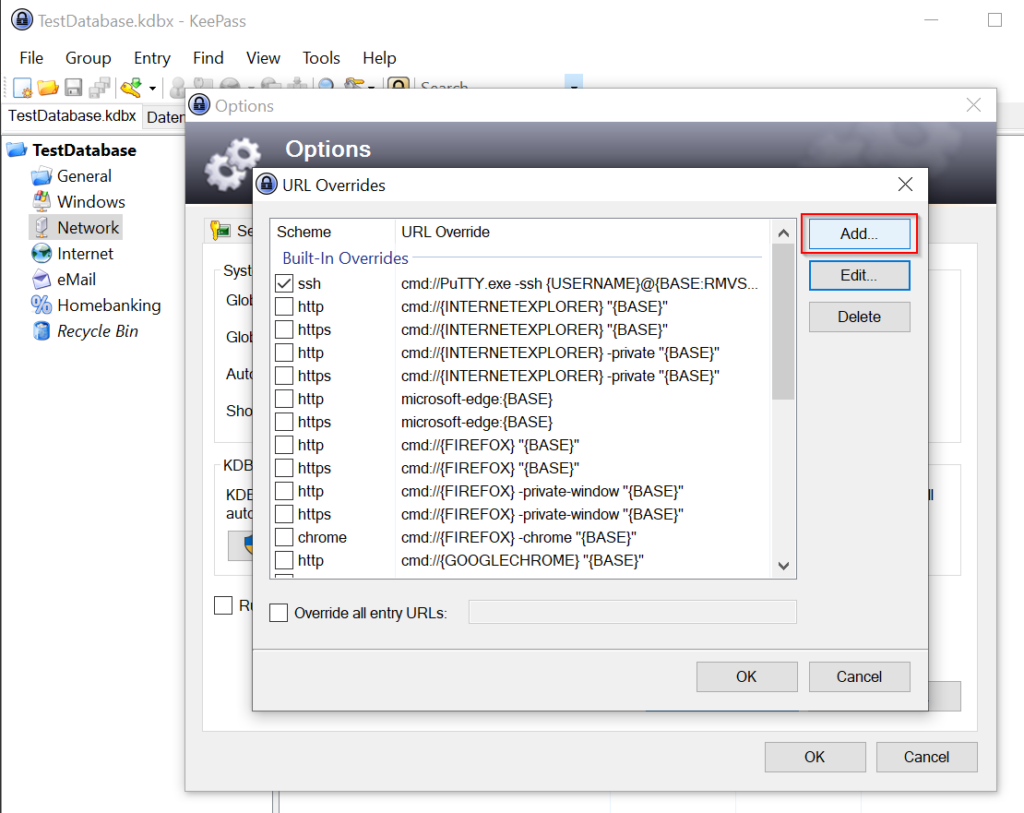Click the KeePass lock icon in title bar

click(x=22, y=20)
